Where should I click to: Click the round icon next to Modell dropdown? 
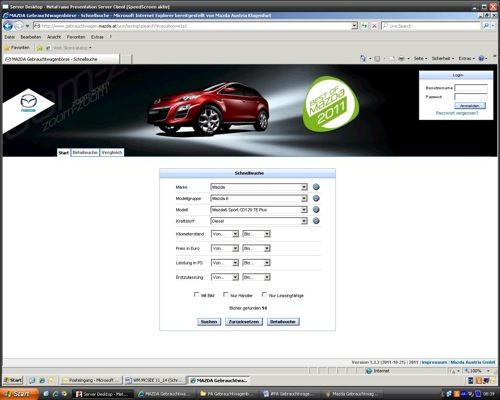[316, 210]
